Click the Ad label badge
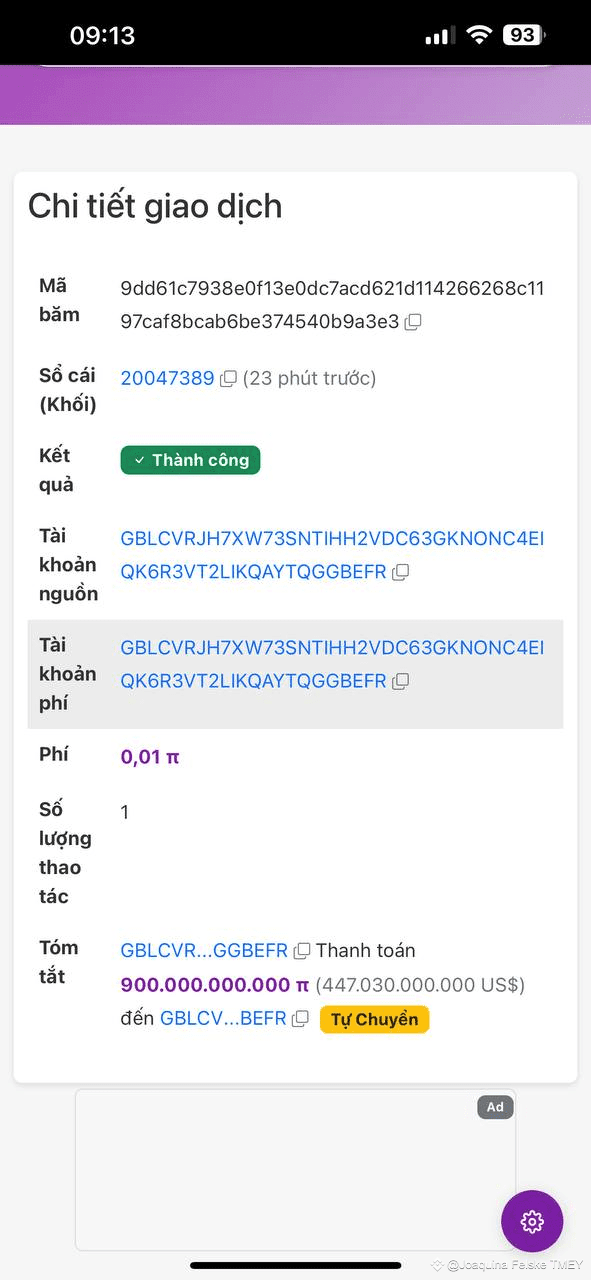 pyautogui.click(x=495, y=1107)
